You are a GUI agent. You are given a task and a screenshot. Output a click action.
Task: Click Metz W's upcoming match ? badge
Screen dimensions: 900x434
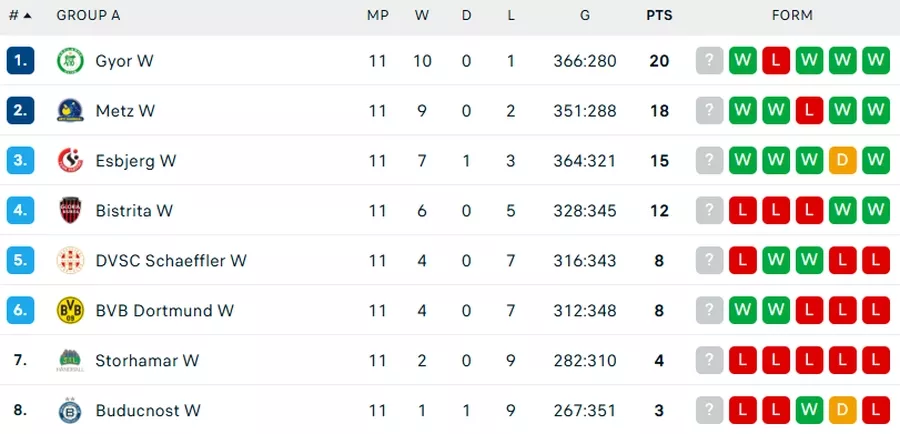pos(709,111)
